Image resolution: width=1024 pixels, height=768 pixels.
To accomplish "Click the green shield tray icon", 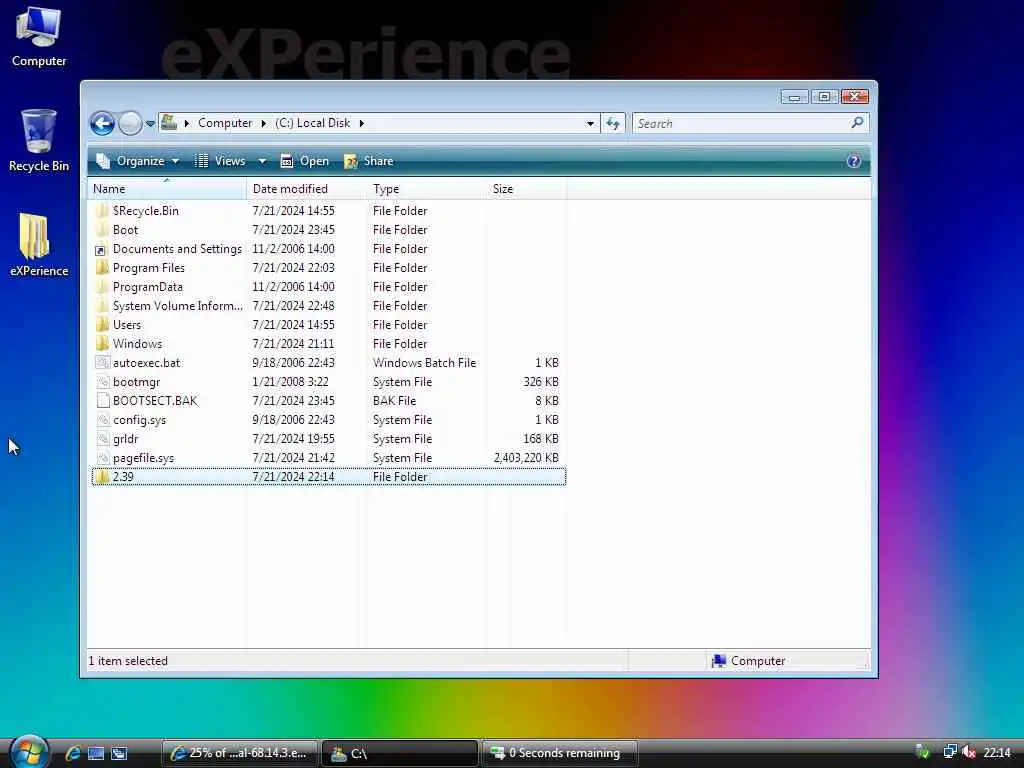I will (923, 752).
